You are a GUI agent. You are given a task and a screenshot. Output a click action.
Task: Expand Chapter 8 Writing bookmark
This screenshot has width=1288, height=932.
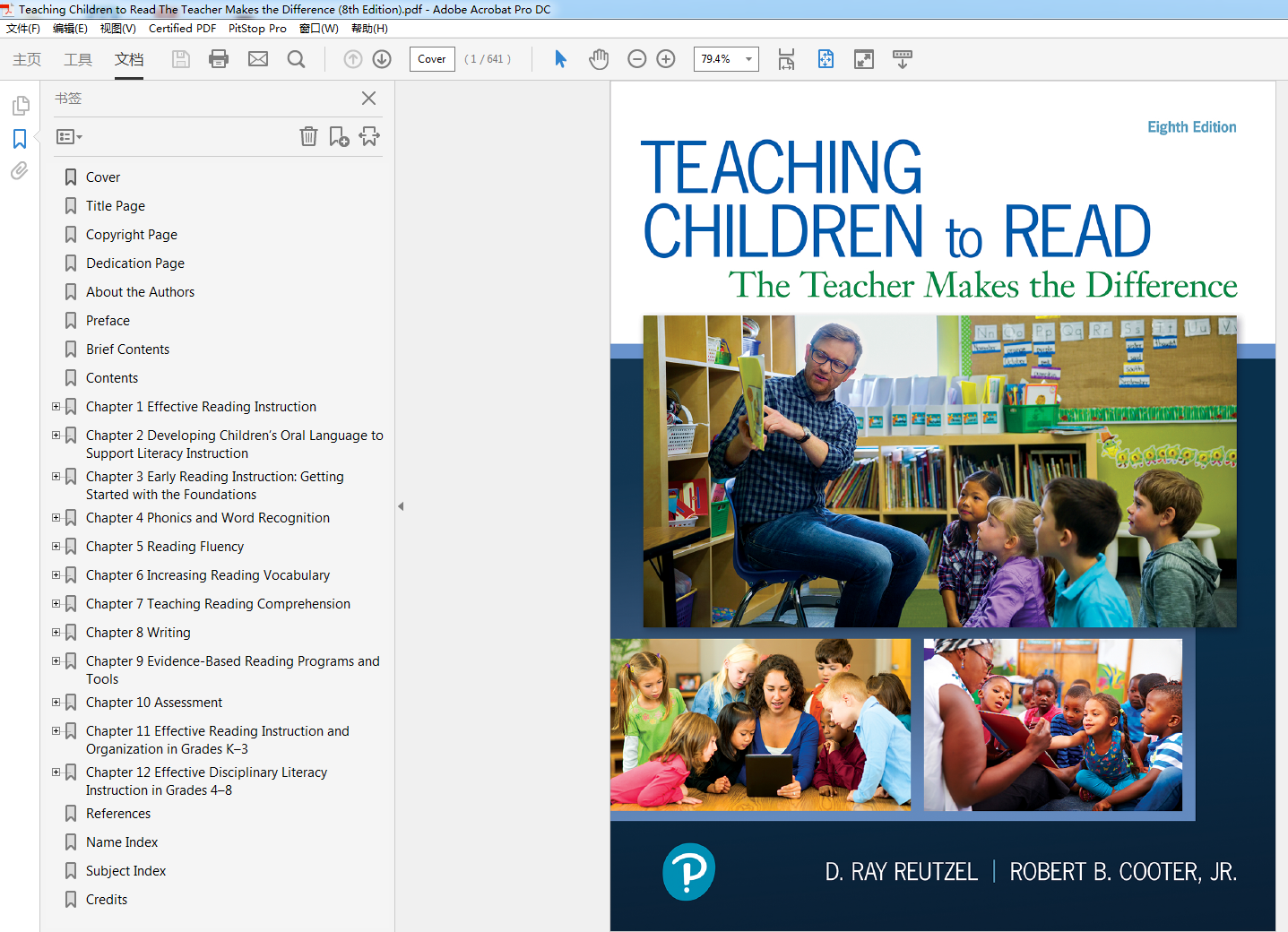pos(56,633)
